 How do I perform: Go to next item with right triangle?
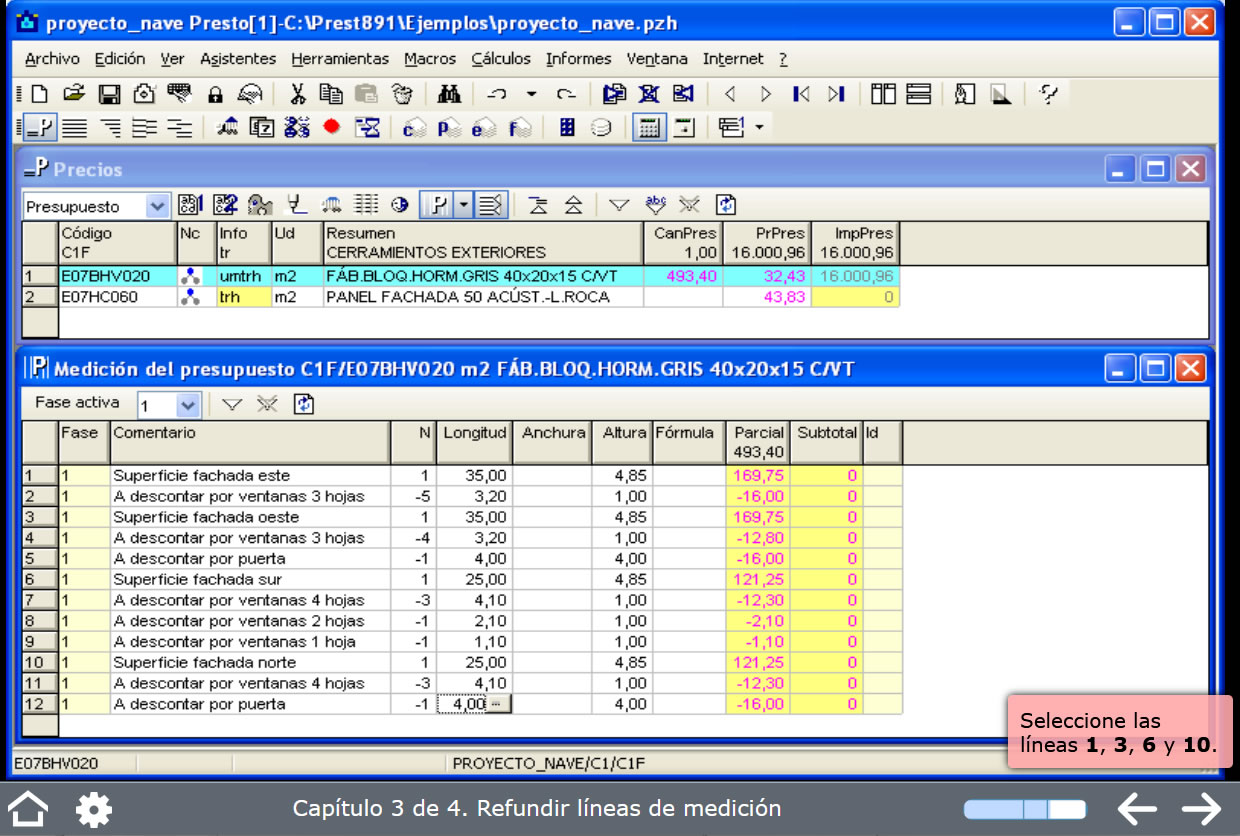(x=766, y=94)
